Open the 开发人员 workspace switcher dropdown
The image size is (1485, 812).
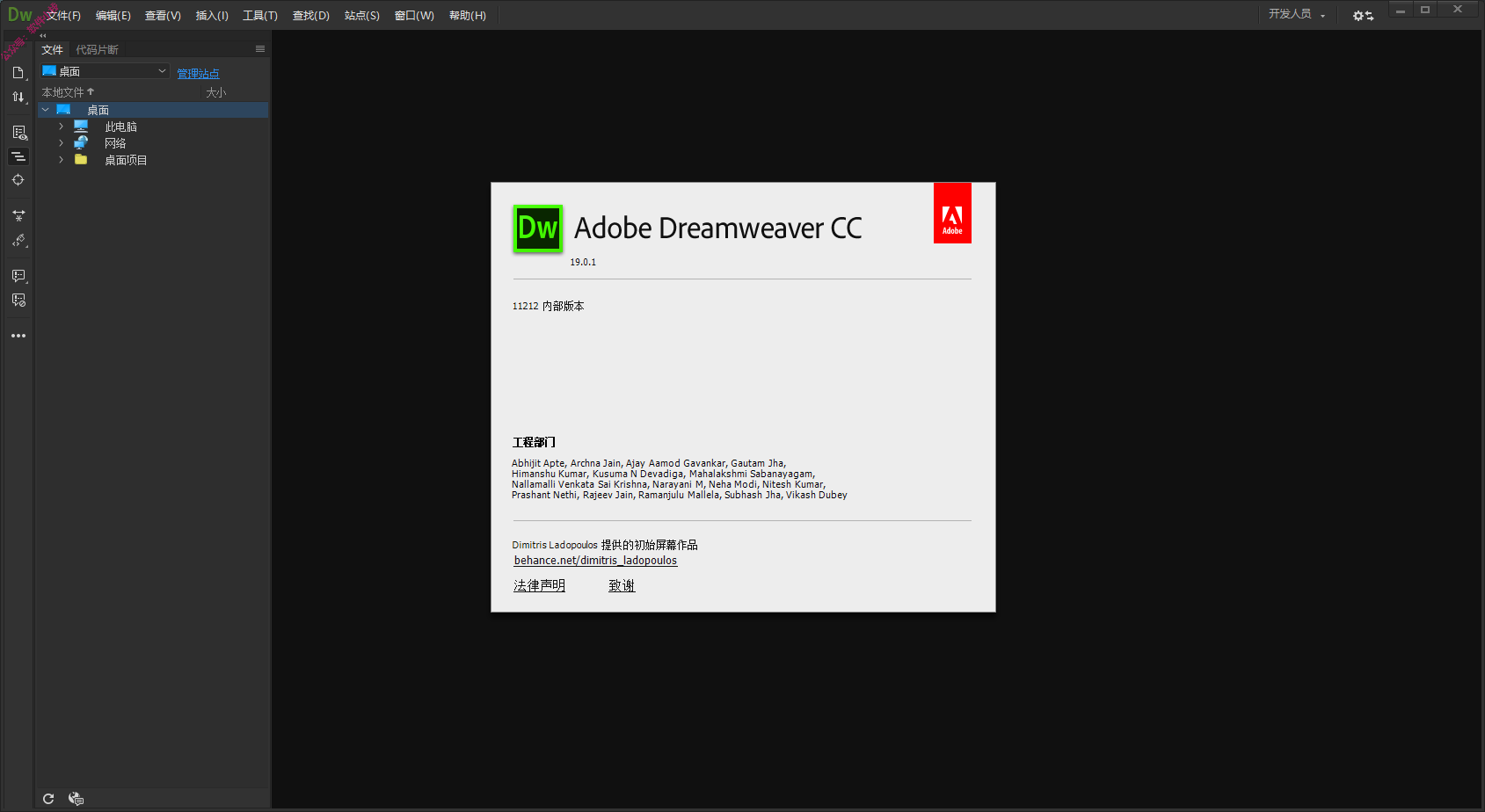point(1297,14)
